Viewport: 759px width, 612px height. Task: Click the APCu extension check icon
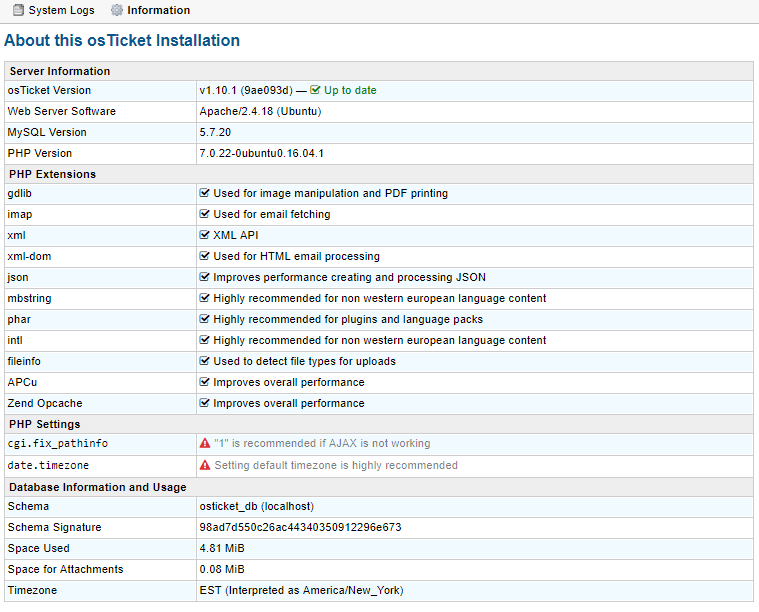[x=204, y=382]
